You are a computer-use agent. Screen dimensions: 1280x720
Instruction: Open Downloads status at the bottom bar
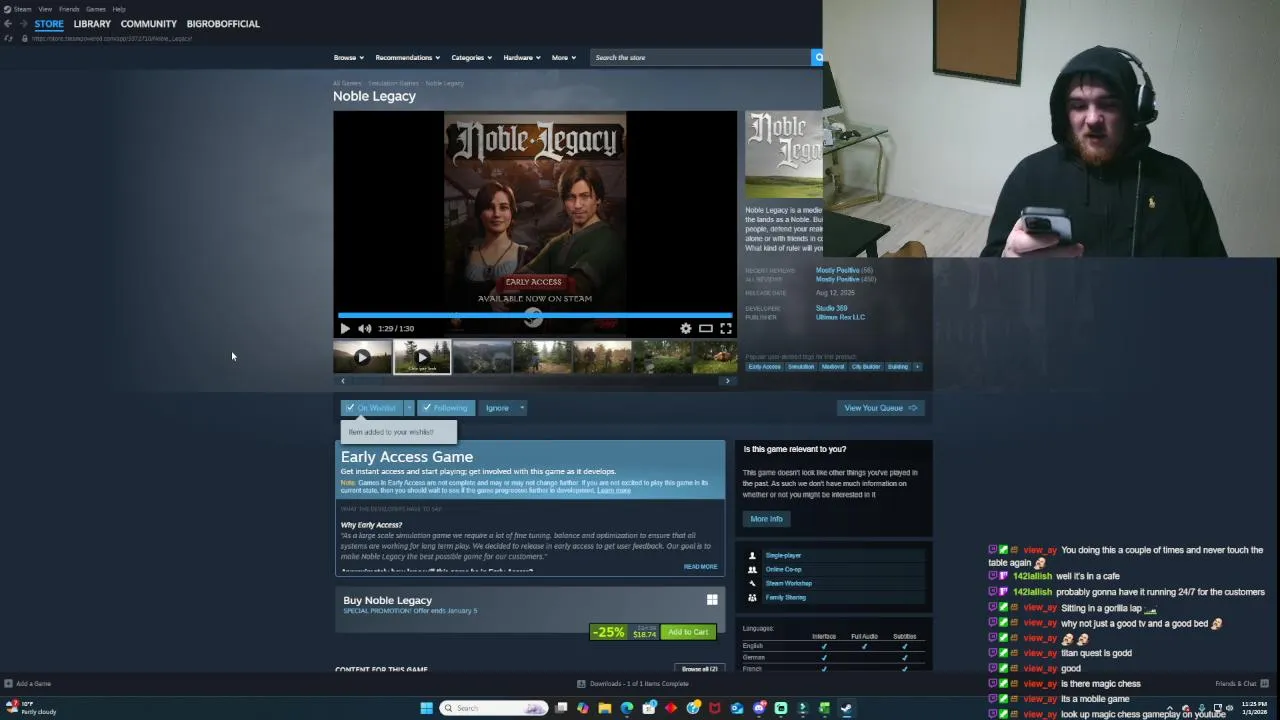point(633,684)
